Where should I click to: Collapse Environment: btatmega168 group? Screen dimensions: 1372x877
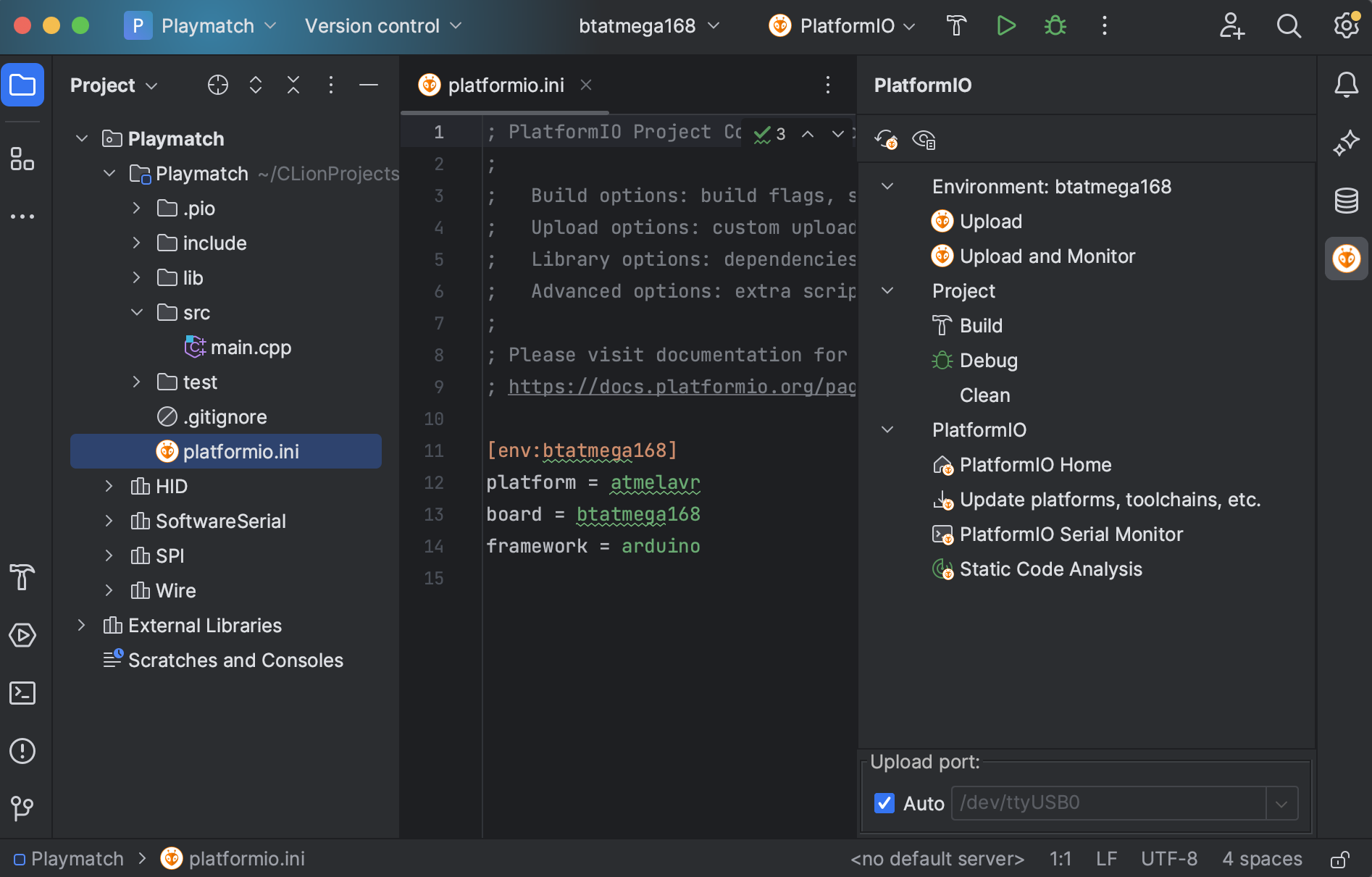click(x=887, y=187)
